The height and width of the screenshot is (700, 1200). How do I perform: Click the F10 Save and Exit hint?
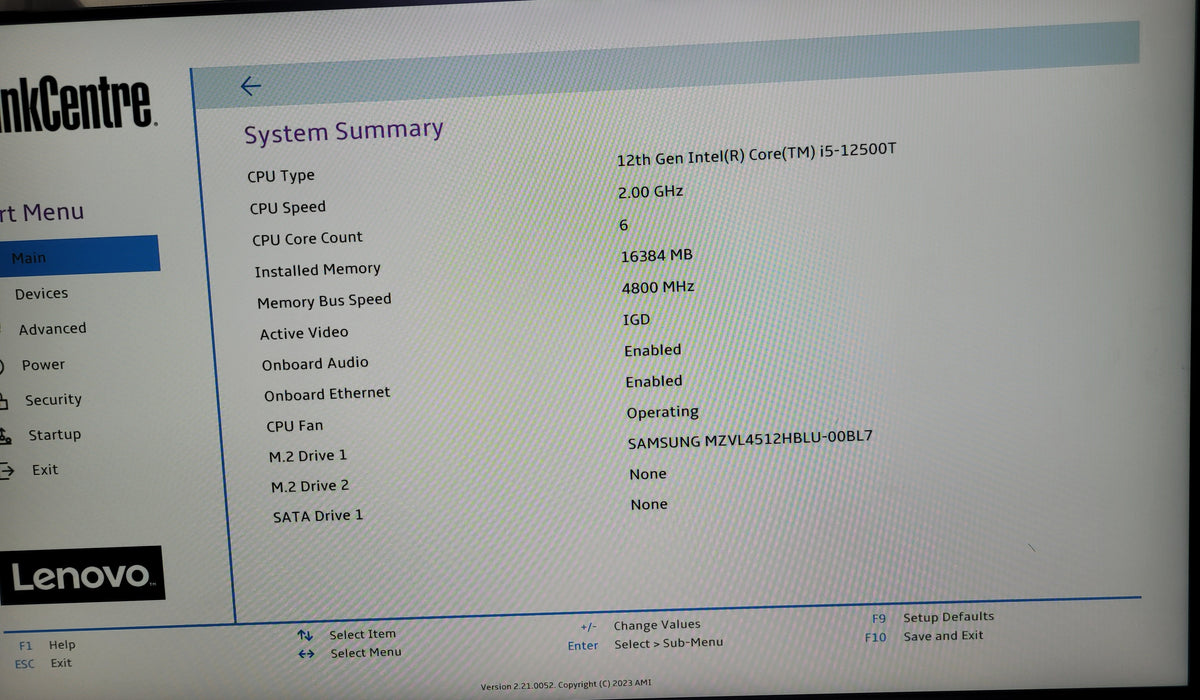[924, 636]
